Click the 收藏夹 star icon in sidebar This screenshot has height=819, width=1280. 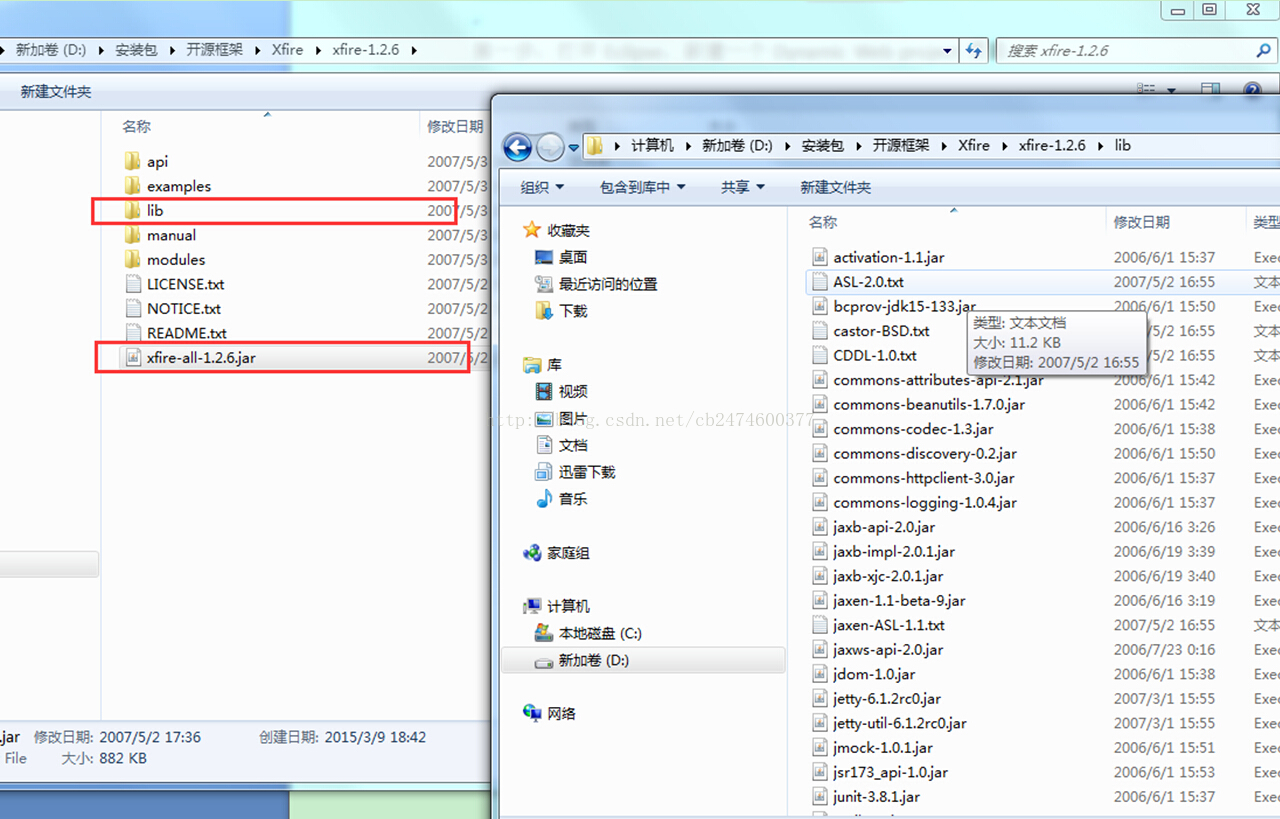click(x=532, y=230)
